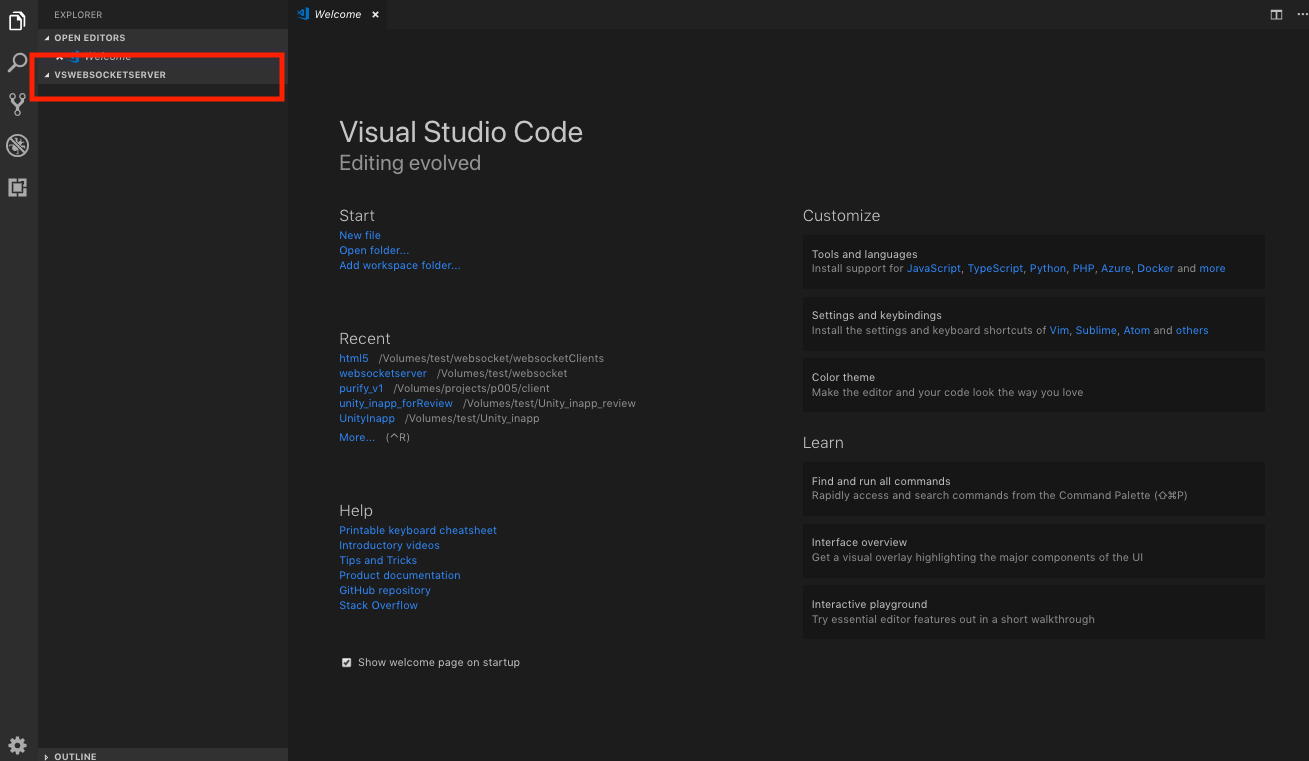
Task: Click the Tools and languages heading
Action: click(864, 254)
